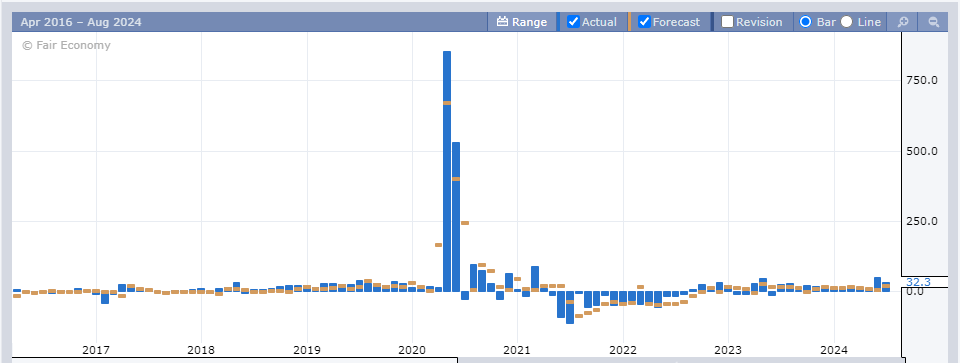This screenshot has width=960, height=363.
Task: Click the orange swatch beside Forecast
Action: tap(629, 22)
